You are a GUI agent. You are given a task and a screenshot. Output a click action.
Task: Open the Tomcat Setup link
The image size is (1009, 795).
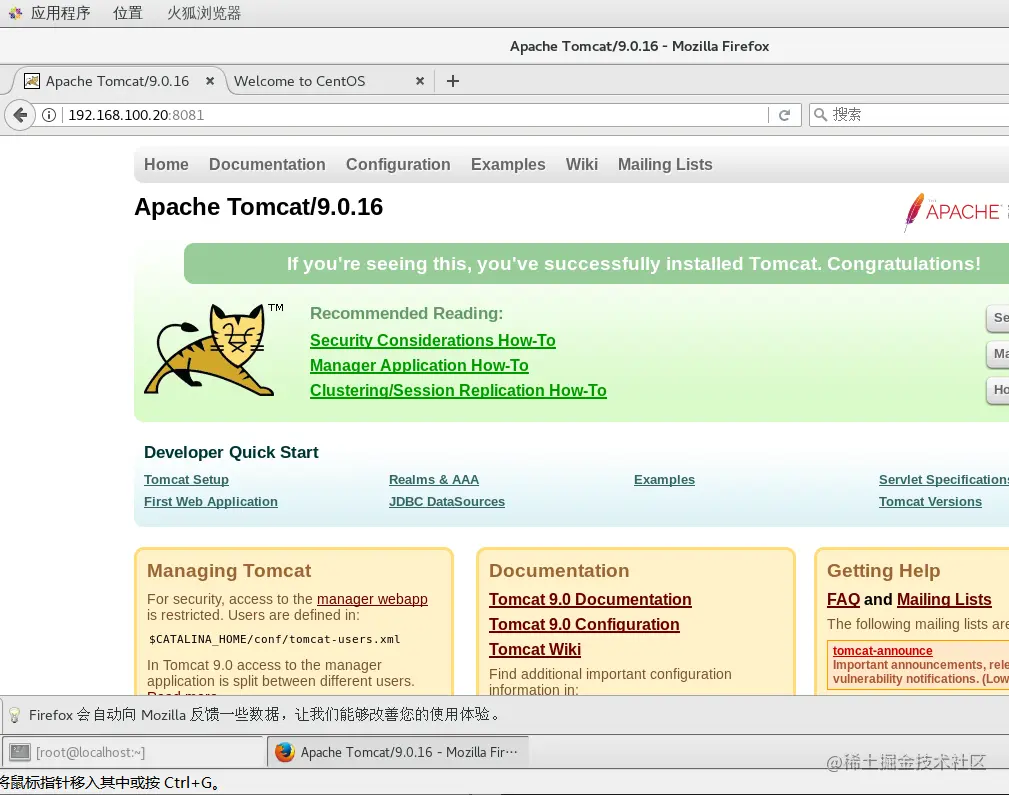(186, 480)
